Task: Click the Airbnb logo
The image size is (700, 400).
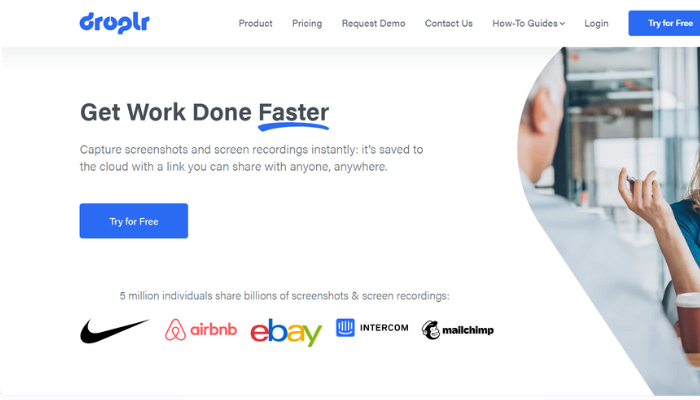Action: click(201, 330)
